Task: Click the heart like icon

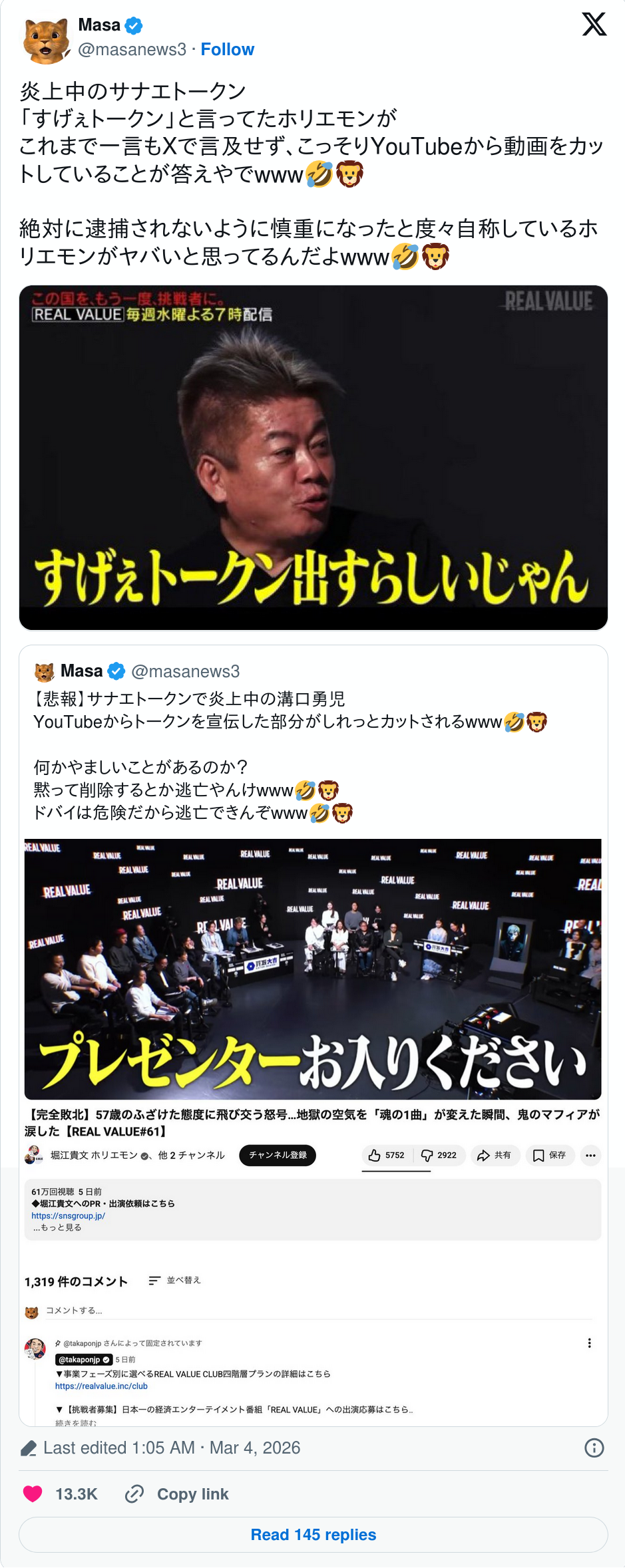Action: pyautogui.click(x=33, y=1493)
